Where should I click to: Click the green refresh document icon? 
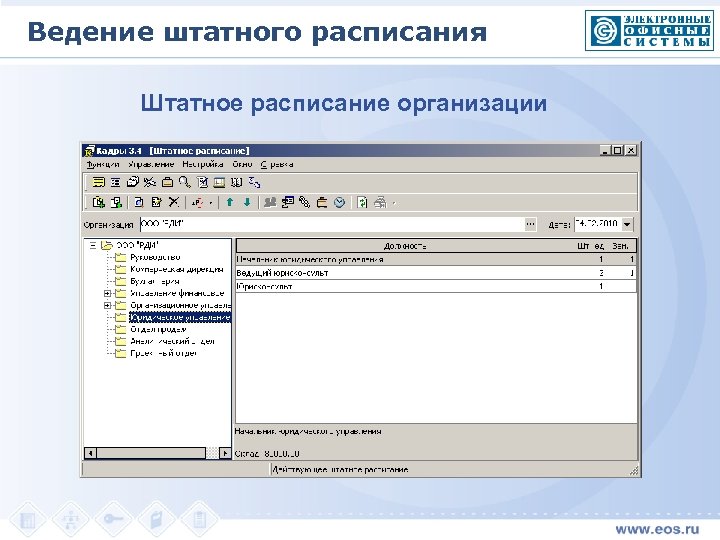[x=362, y=202]
